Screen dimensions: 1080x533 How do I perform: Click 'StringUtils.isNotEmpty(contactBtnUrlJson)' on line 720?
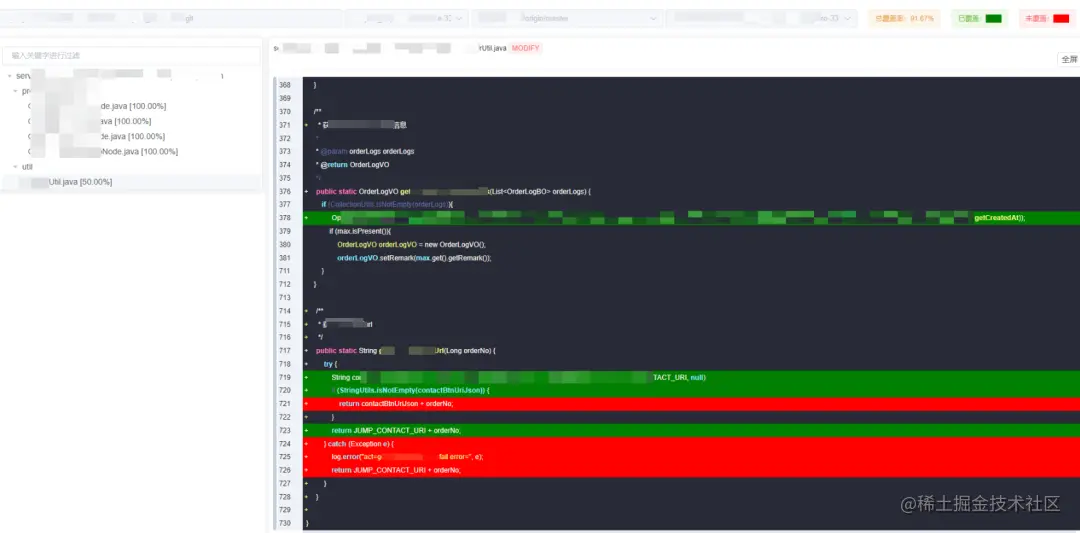pyautogui.click(x=413, y=390)
